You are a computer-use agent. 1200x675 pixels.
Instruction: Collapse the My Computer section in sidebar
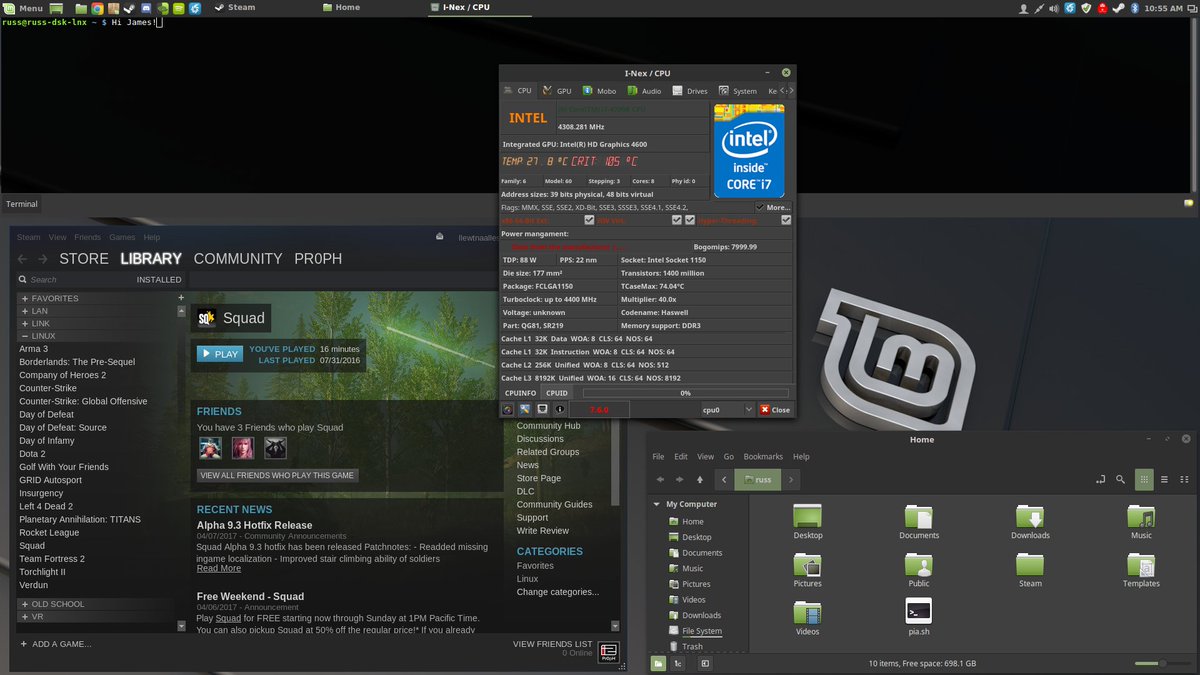657,504
